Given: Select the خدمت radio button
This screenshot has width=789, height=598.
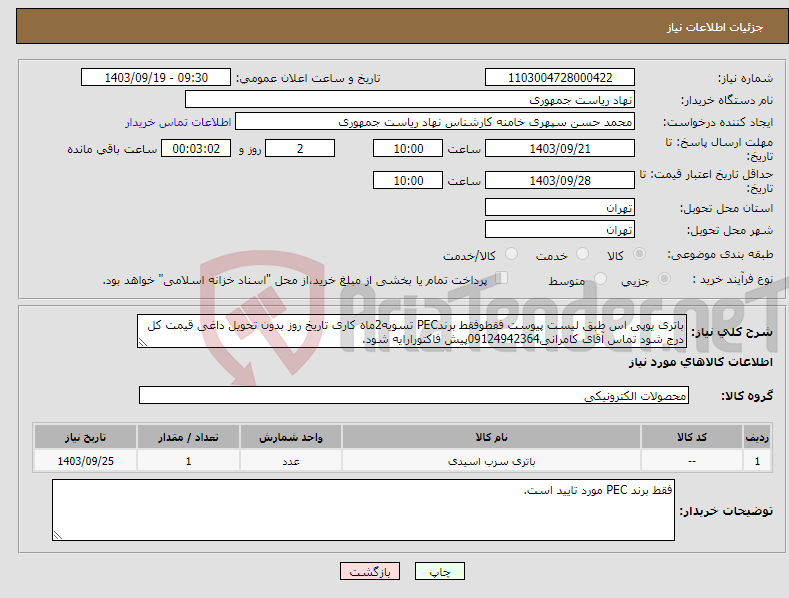Looking at the screenshot, I should (x=582, y=254).
